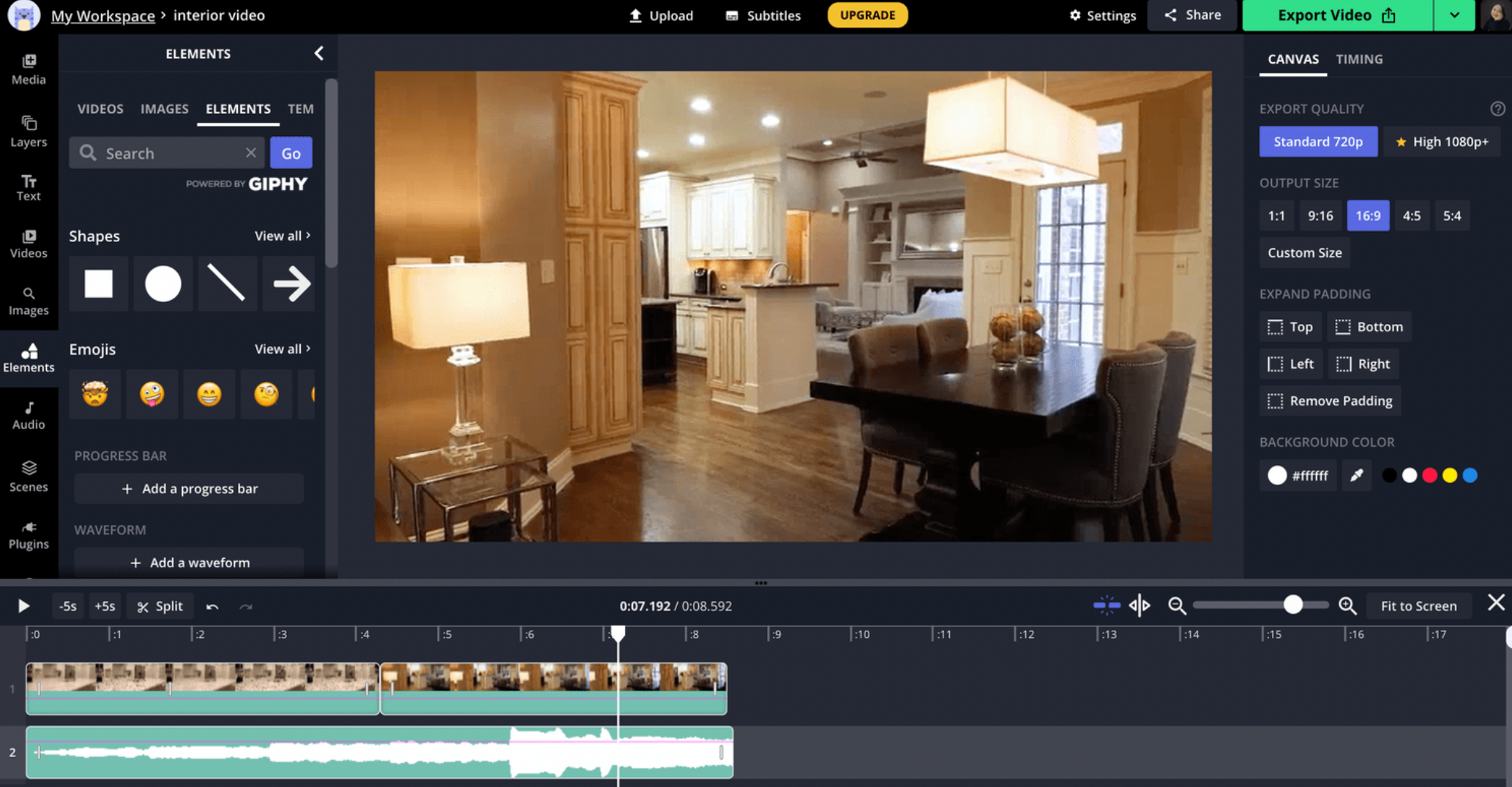
Task: Add the diagonal line shape
Action: pyautogui.click(x=227, y=284)
